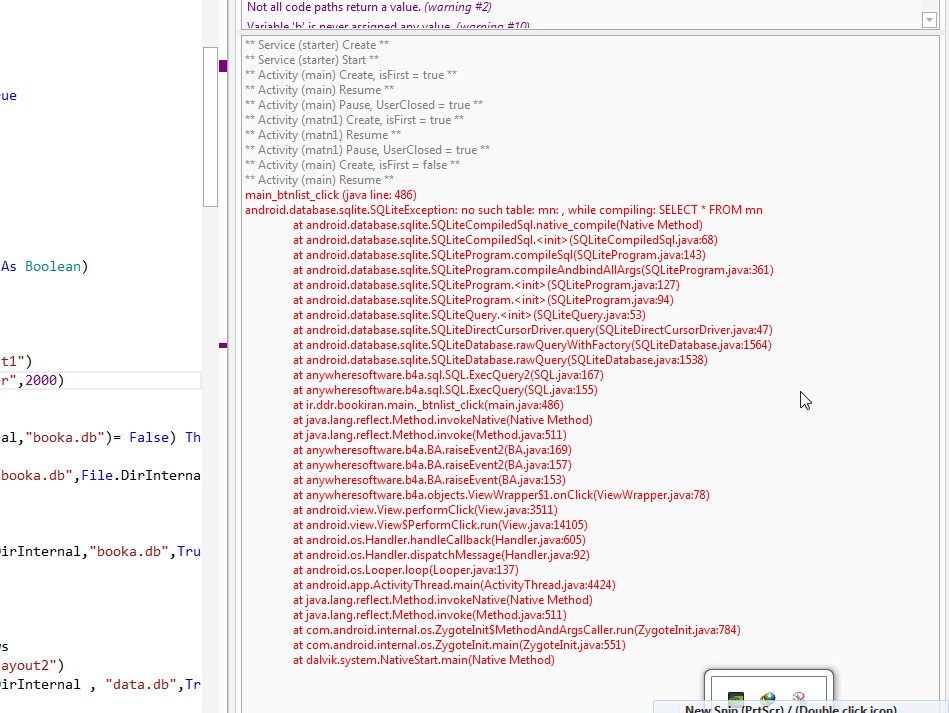Click the globe download manager tray icon

coord(767,700)
